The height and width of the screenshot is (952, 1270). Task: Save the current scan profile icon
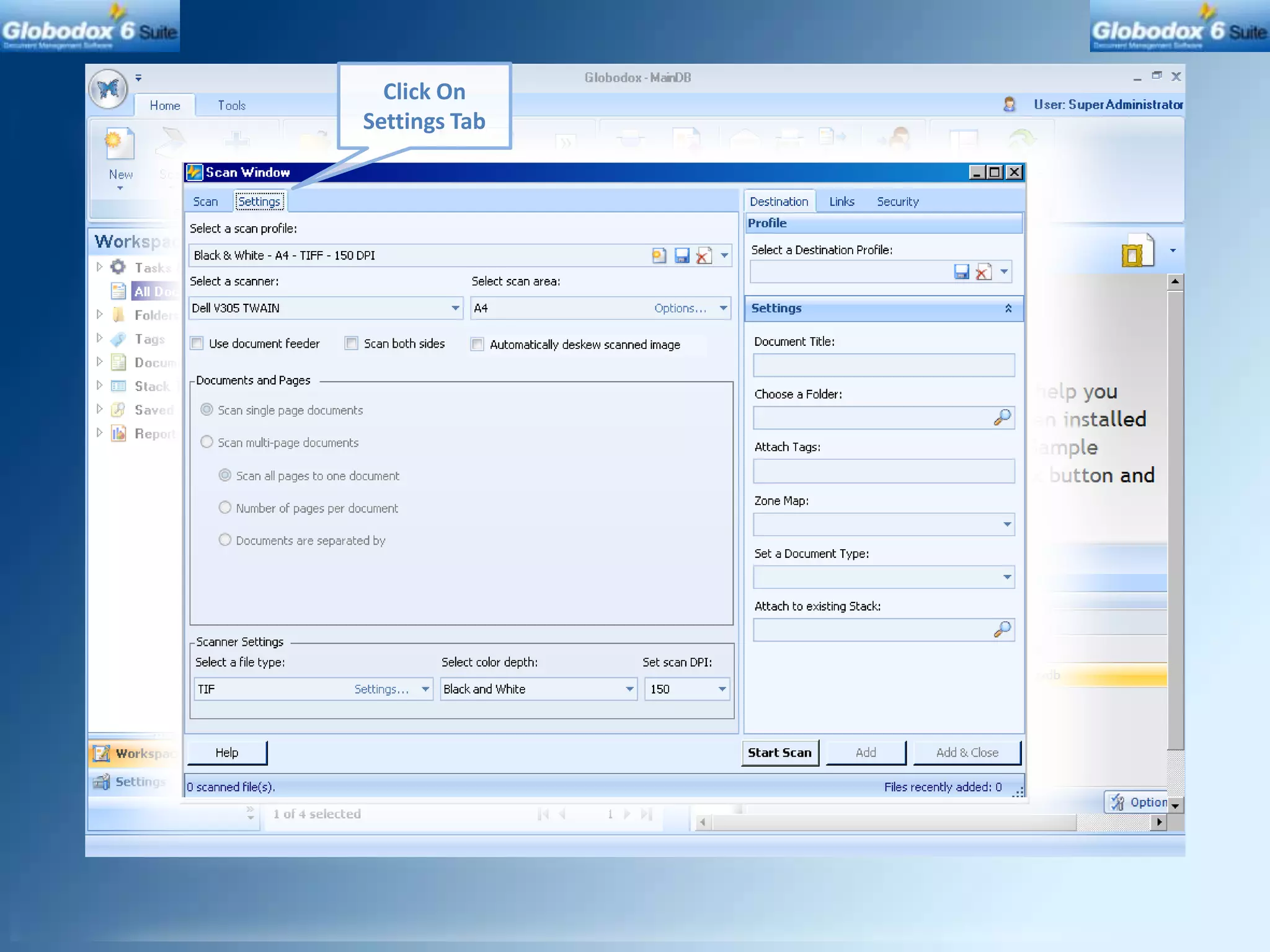pos(682,255)
